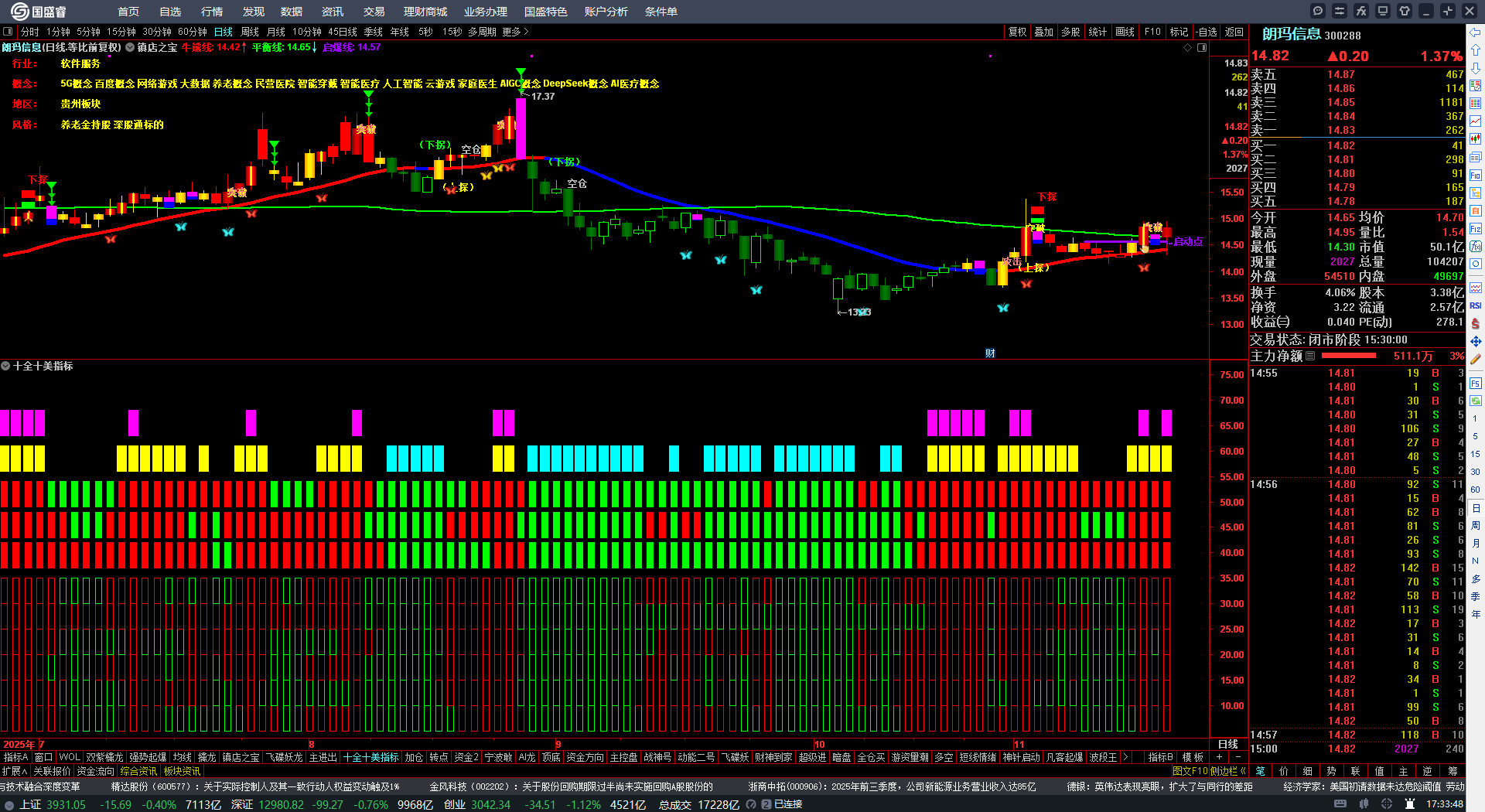Toggle the chart panel split icon near price axis
The height and width of the screenshot is (812, 1485).
tap(1202, 48)
